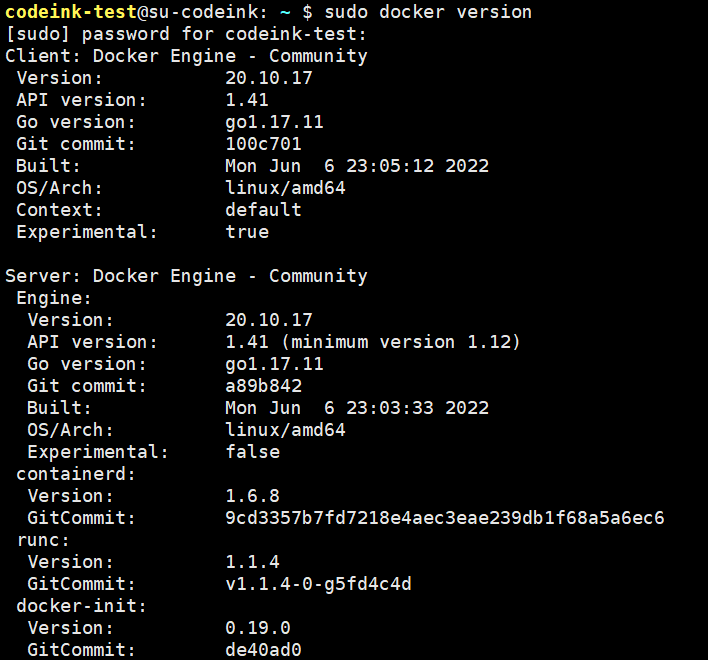Click the long containerd GitCommit hash
Image resolution: width=708 pixels, height=660 pixels.
point(445,518)
